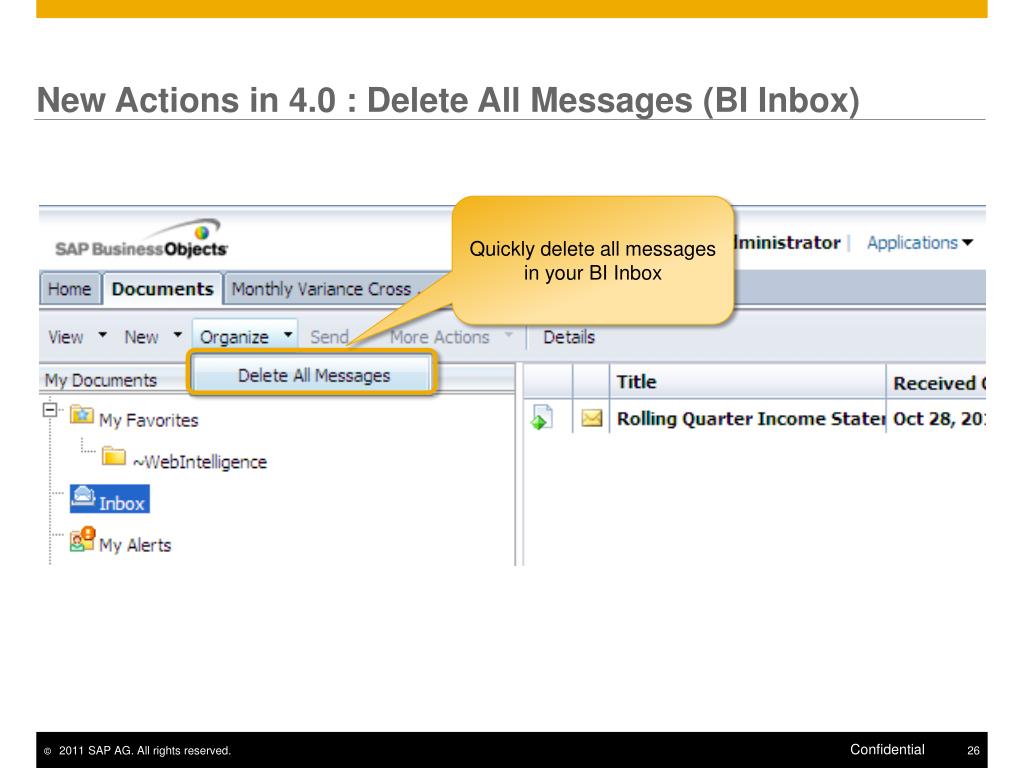Click the My Alerts icon
This screenshot has height=768, width=1024.
(82, 540)
